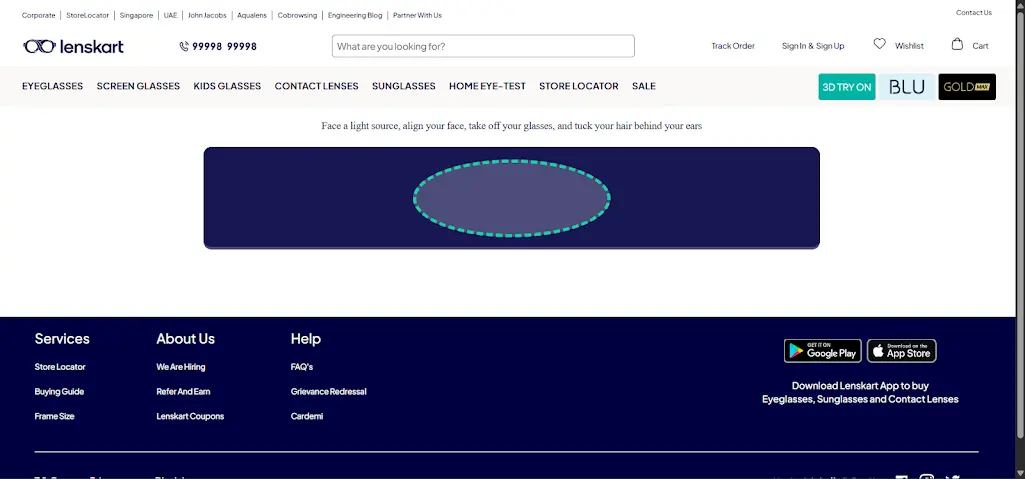Click the App Store badge
The image size is (1025, 479).
tap(901, 351)
